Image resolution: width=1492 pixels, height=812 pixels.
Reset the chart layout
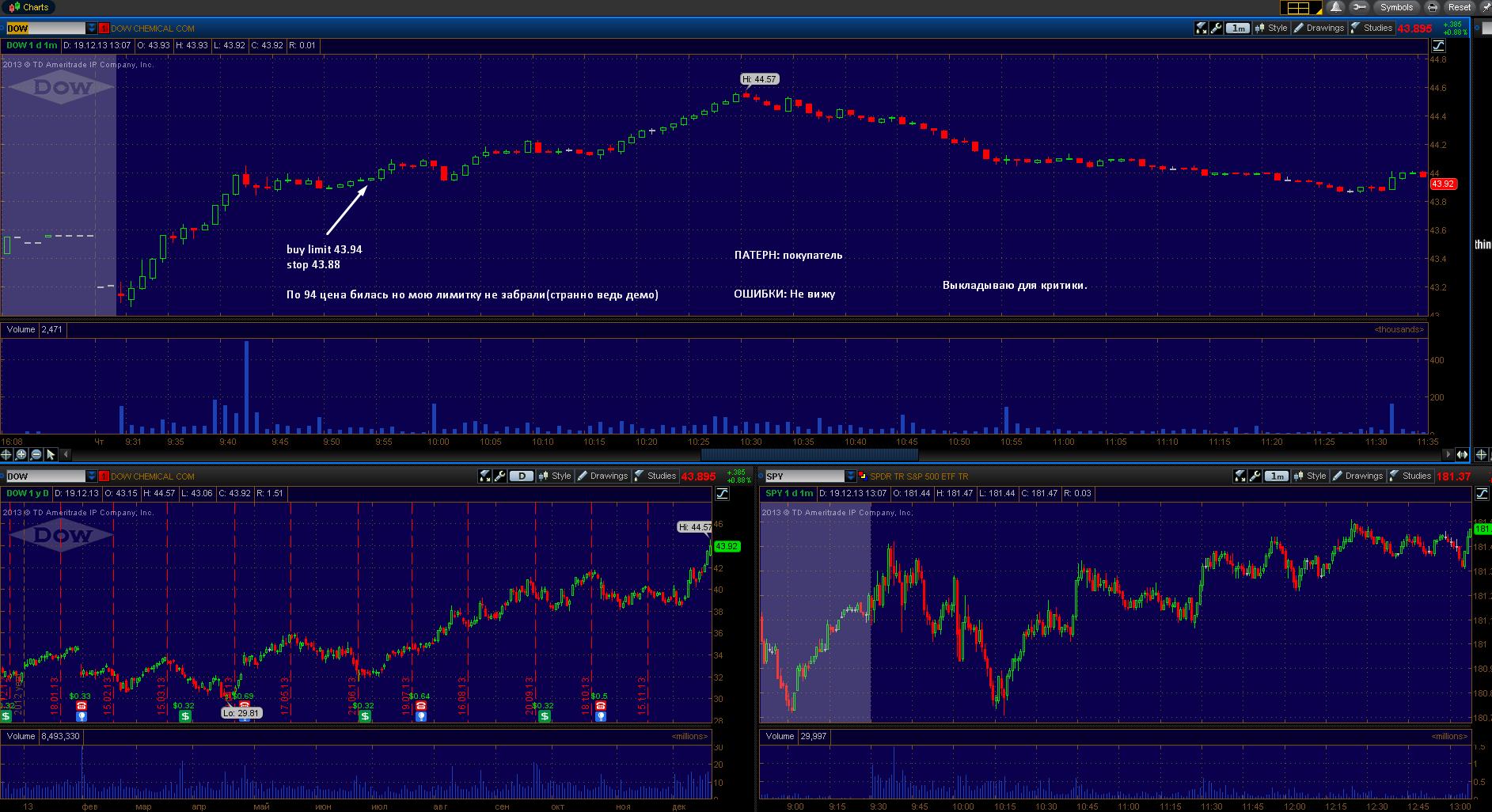point(1459,7)
